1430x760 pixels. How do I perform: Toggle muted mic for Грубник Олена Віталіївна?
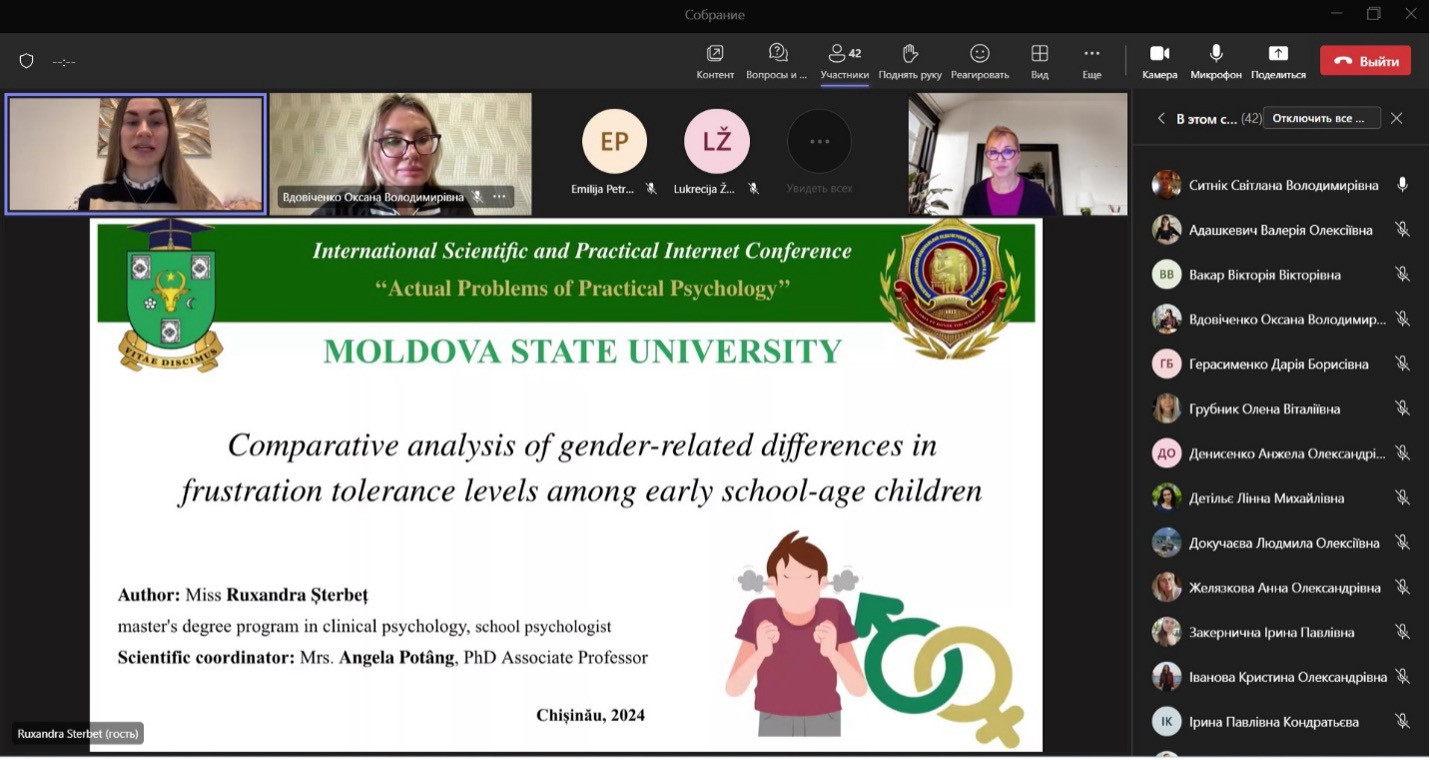[1403, 408]
